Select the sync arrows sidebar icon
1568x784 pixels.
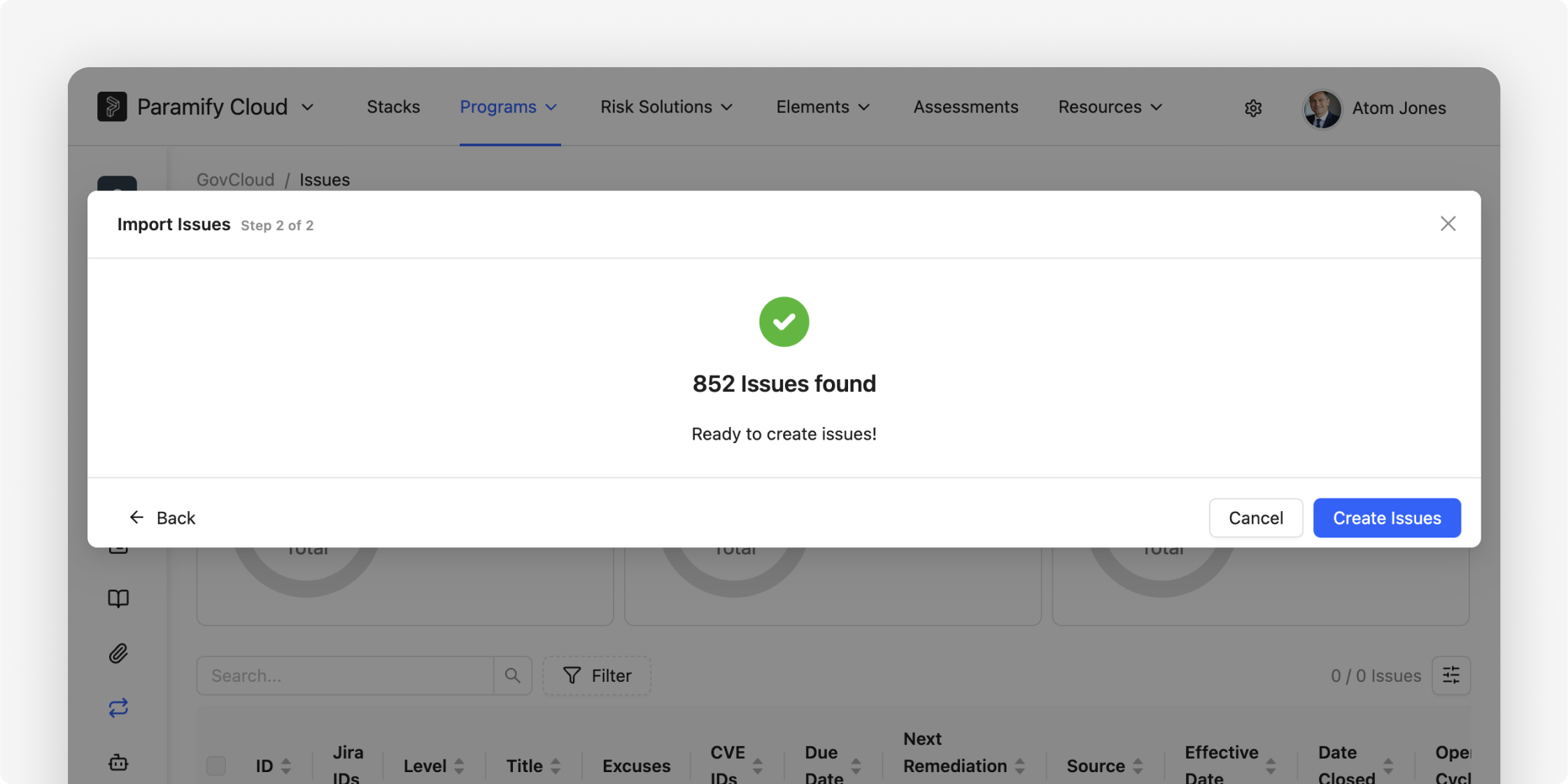click(x=118, y=708)
